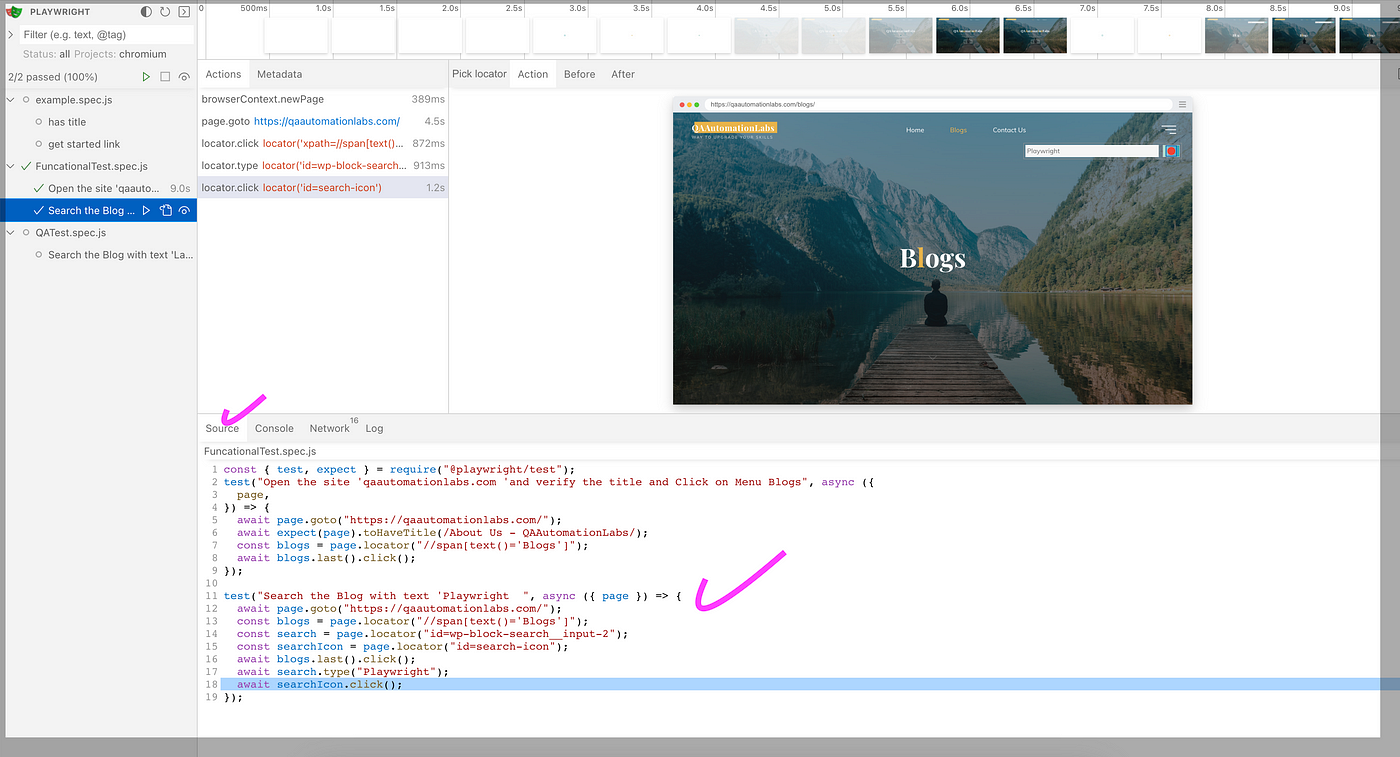Open the Metadata tab
Screen dimensions: 1400x757
(279, 73)
